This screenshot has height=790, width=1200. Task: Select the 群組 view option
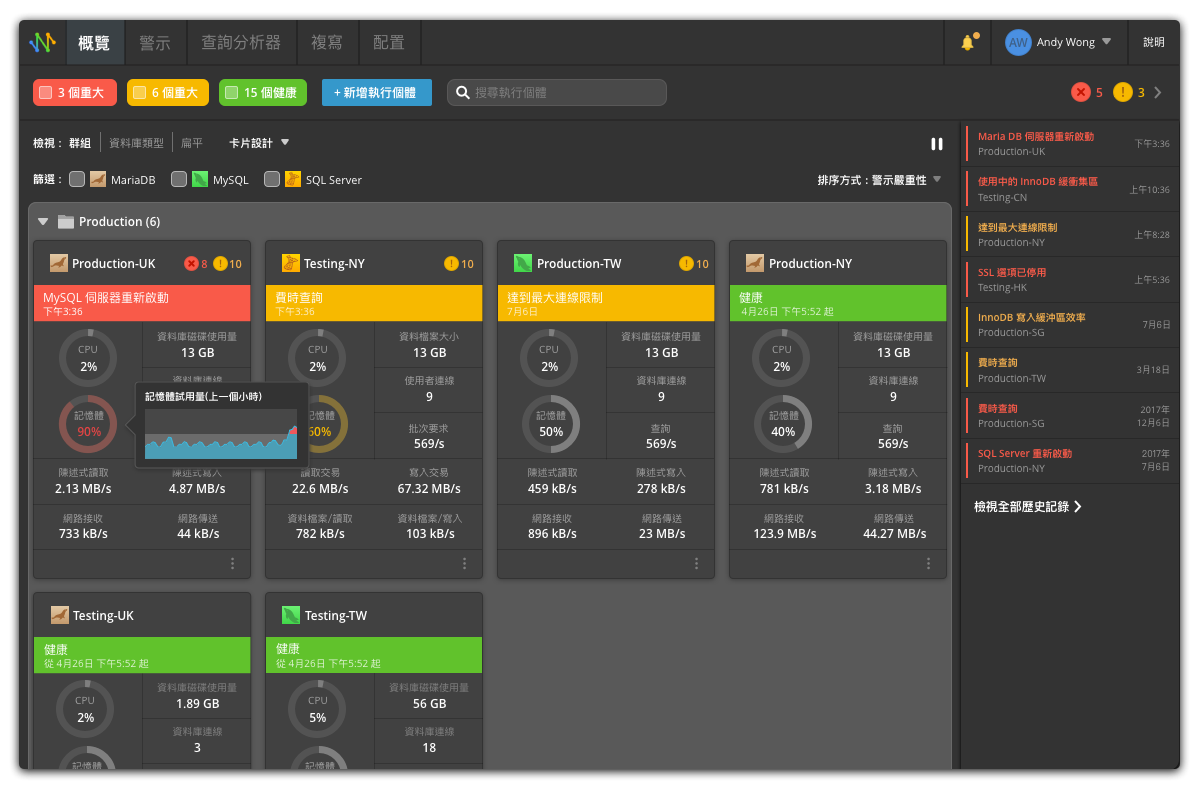coord(80,144)
